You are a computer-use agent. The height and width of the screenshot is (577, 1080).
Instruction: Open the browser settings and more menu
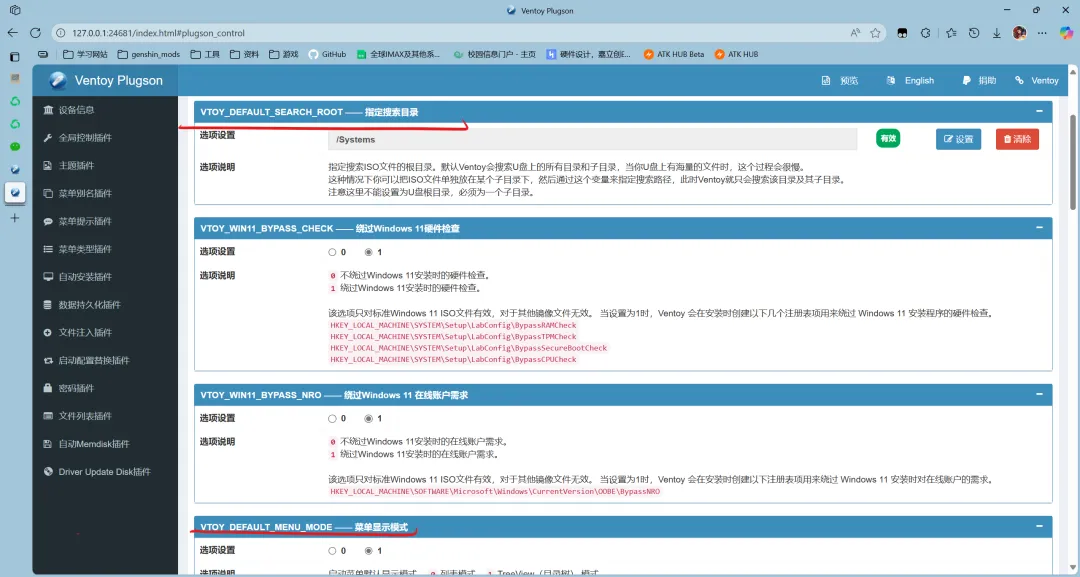(x=1043, y=32)
